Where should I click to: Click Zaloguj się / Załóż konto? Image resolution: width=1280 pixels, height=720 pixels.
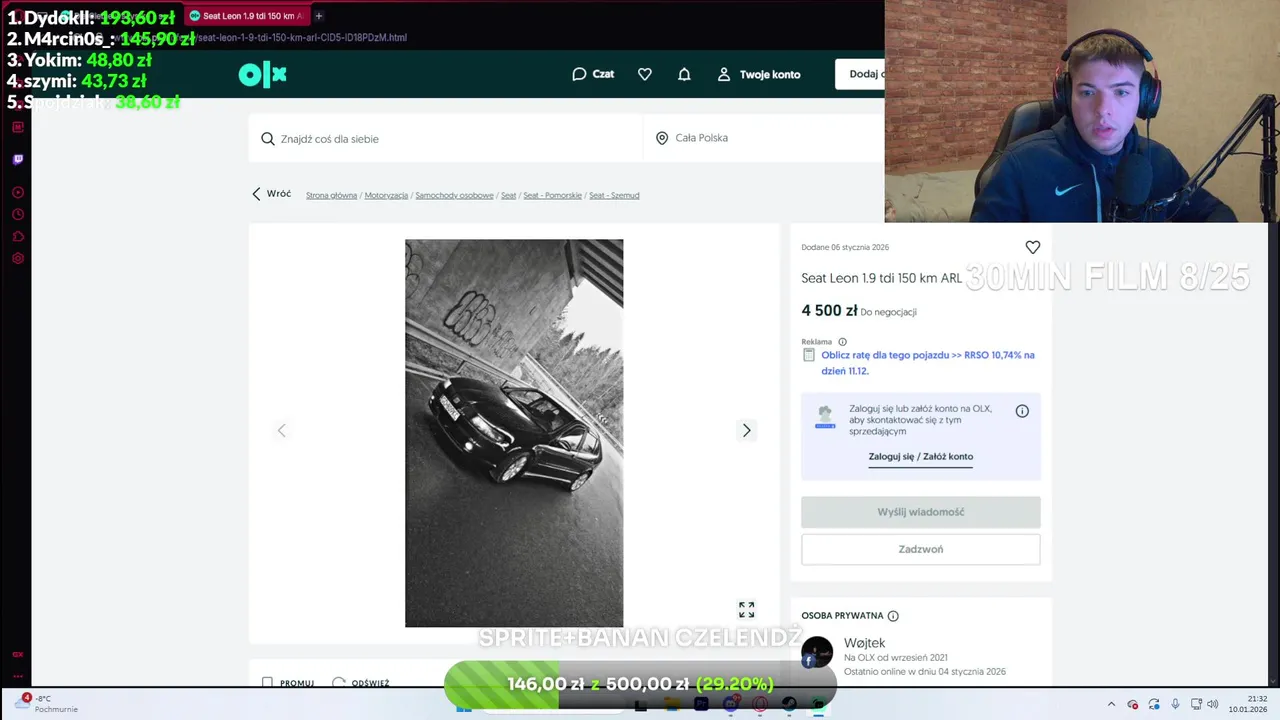pyautogui.click(x=920, y=457)
